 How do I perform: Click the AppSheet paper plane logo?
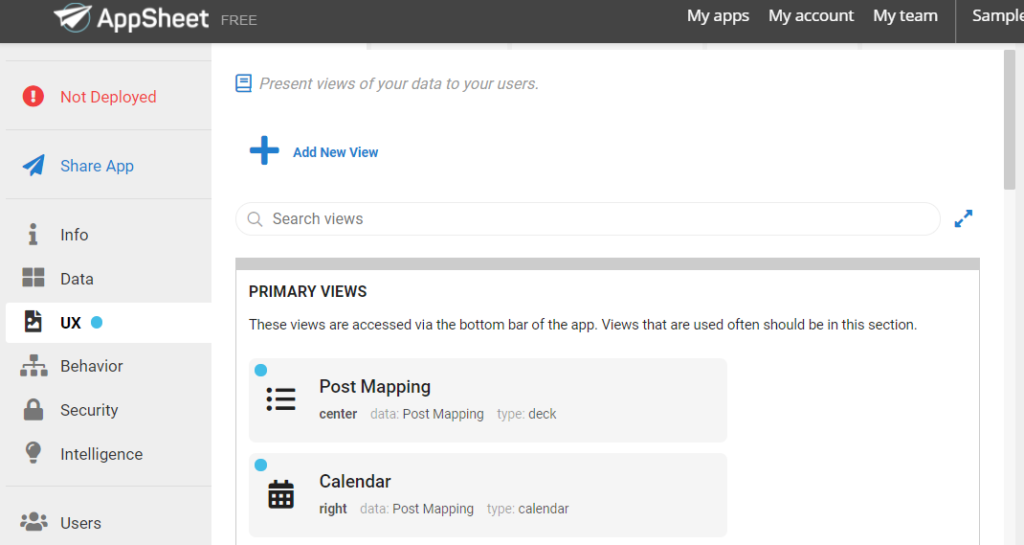pyautogui.click(x=72, y=17)
